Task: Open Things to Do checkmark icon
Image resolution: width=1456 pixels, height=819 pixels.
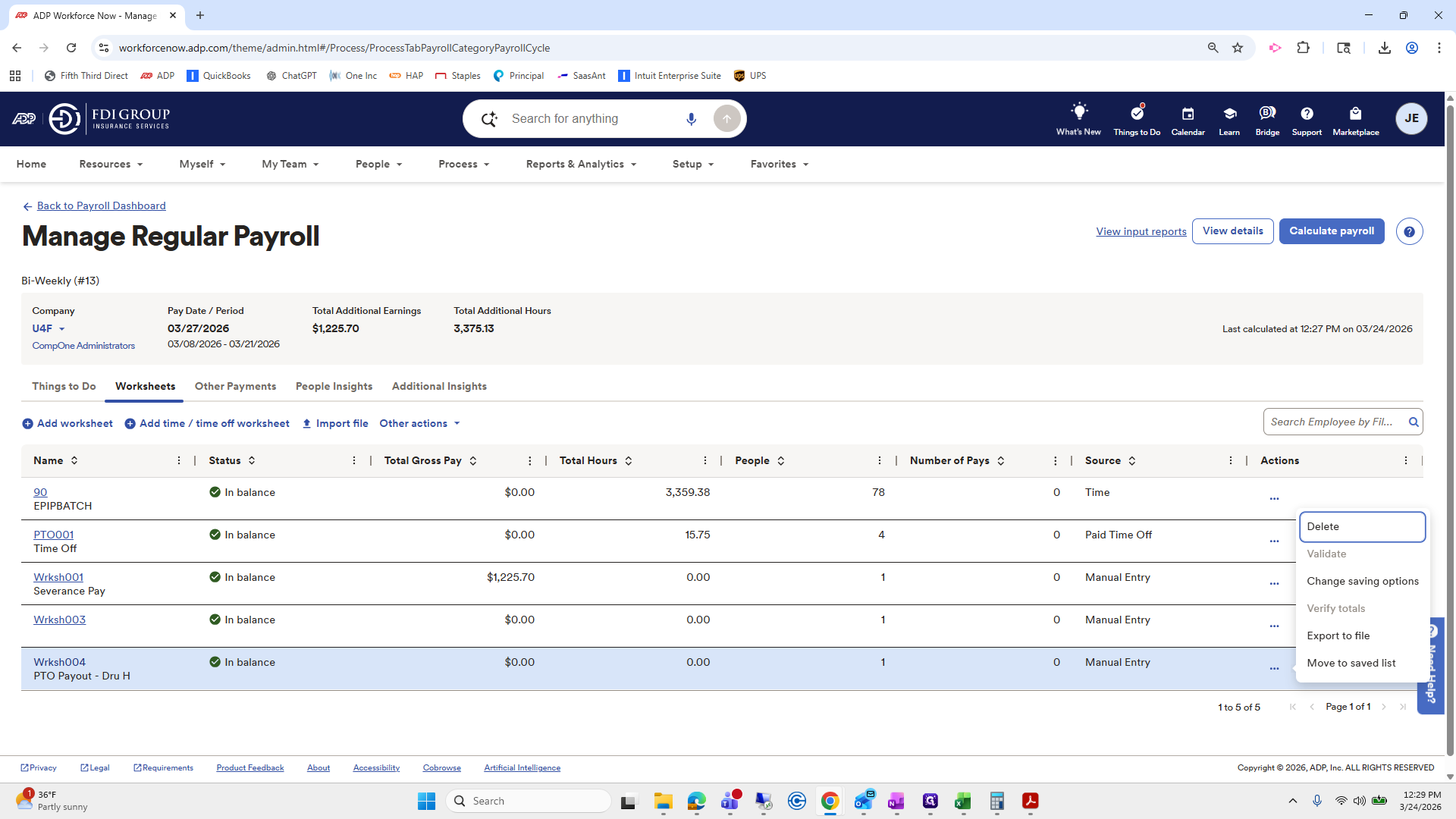Action: [x=1136, y=113]
